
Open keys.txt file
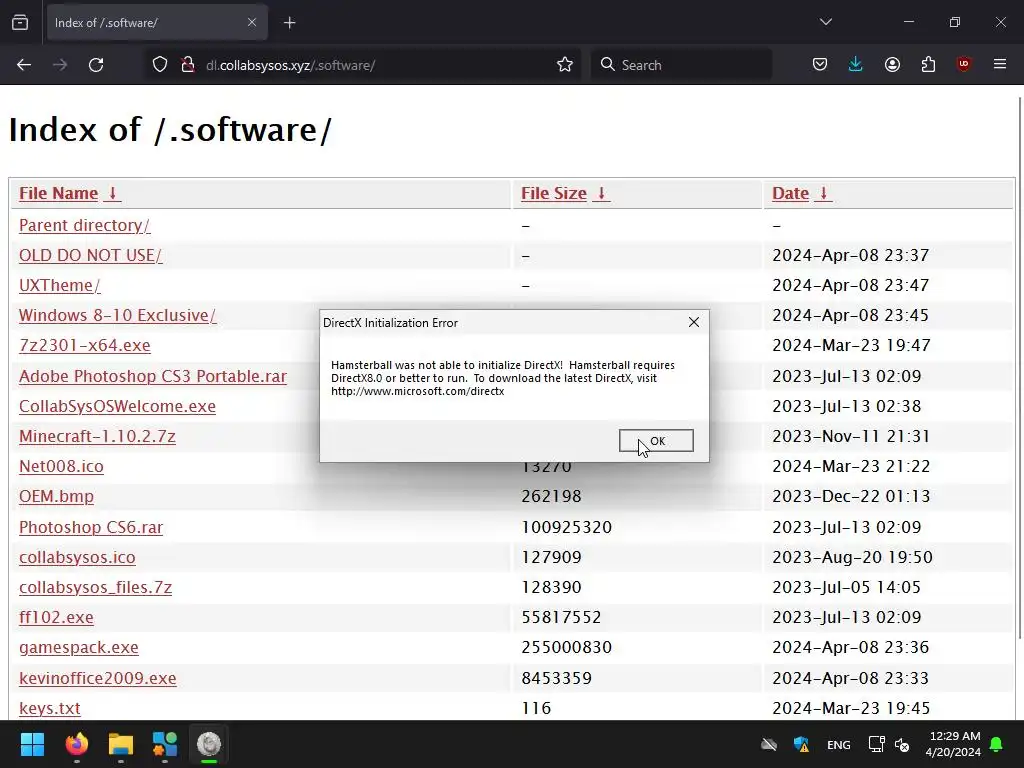50,709
